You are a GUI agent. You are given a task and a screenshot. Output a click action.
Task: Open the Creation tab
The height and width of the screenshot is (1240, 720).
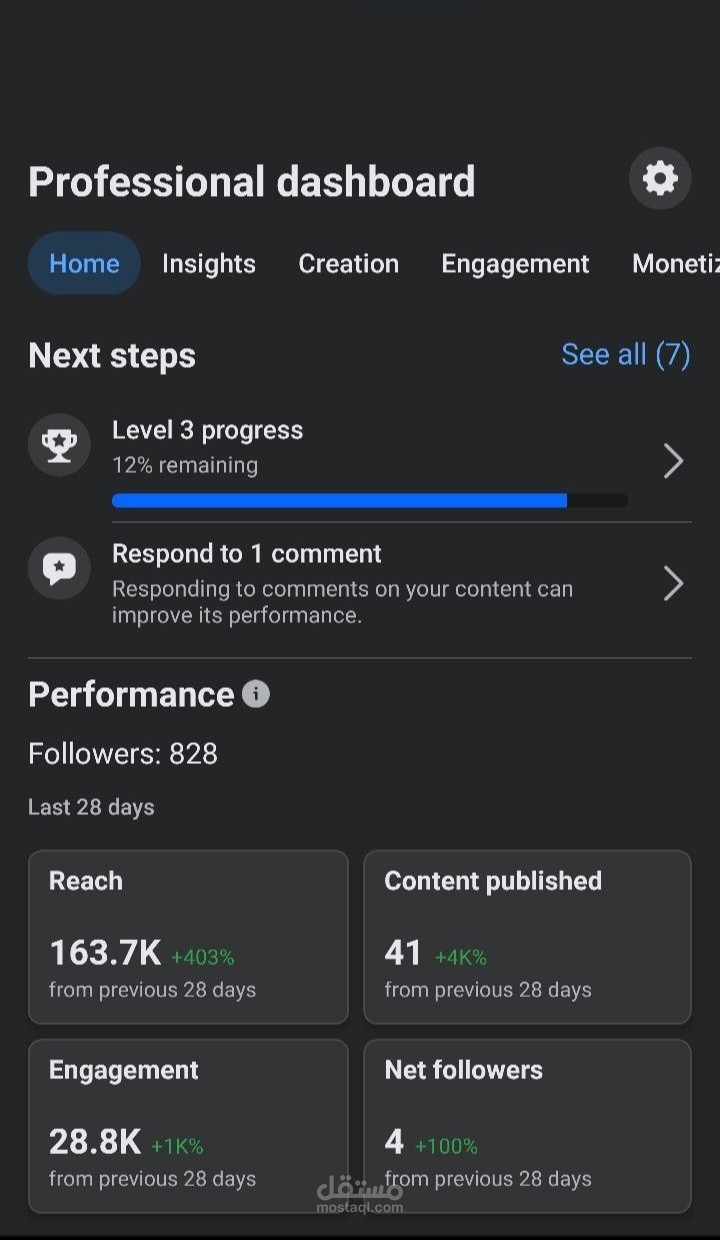tap(348, 263)
